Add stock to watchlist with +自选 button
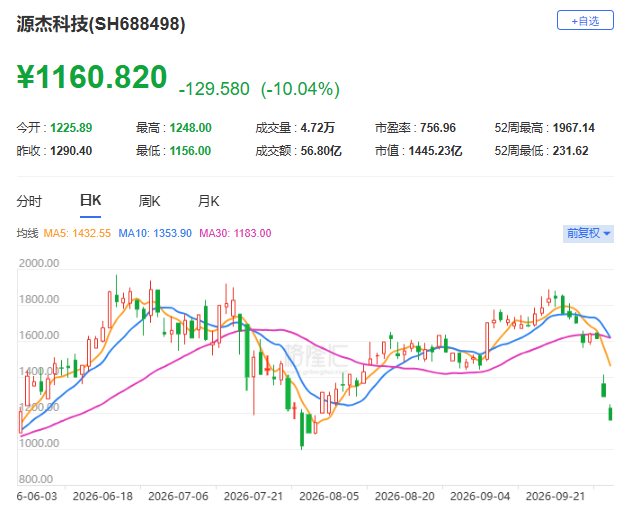This screenshot has width=624, height=506. (585, 21)
